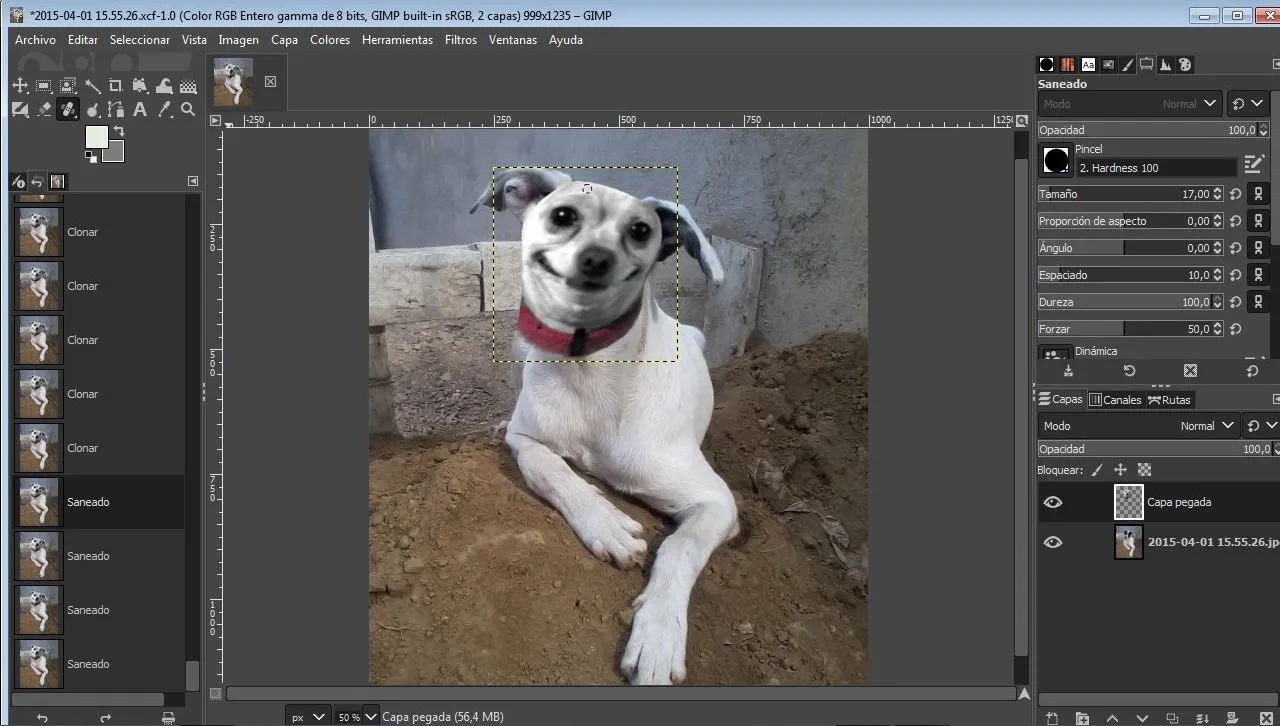Image resolution: width=1280 pixels, height=726 pixels.
Task: Open the Seleccionar menu
Action: coord(140,40)
